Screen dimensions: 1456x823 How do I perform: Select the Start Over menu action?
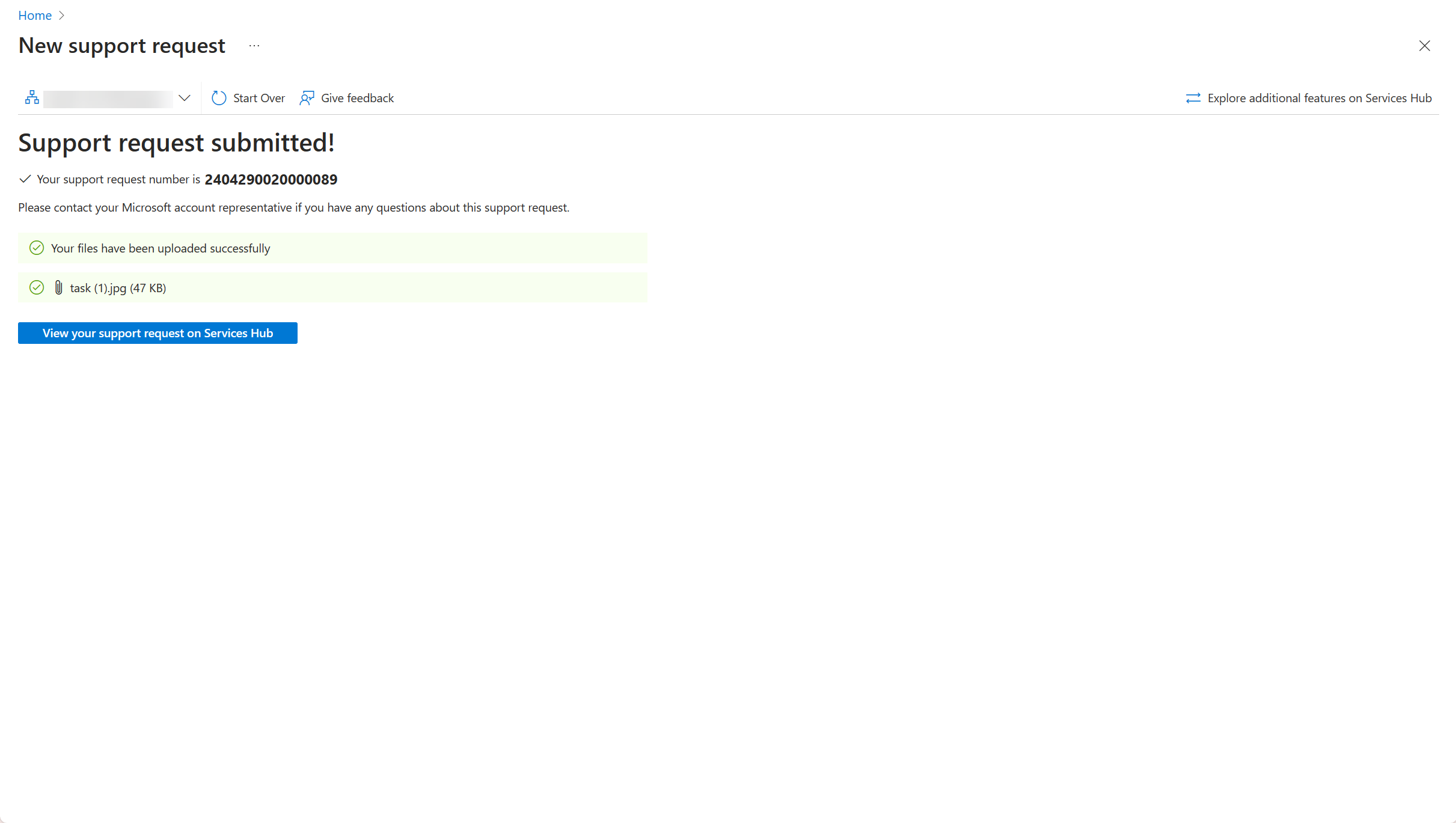pyautogui.click(x=247, y=98)
